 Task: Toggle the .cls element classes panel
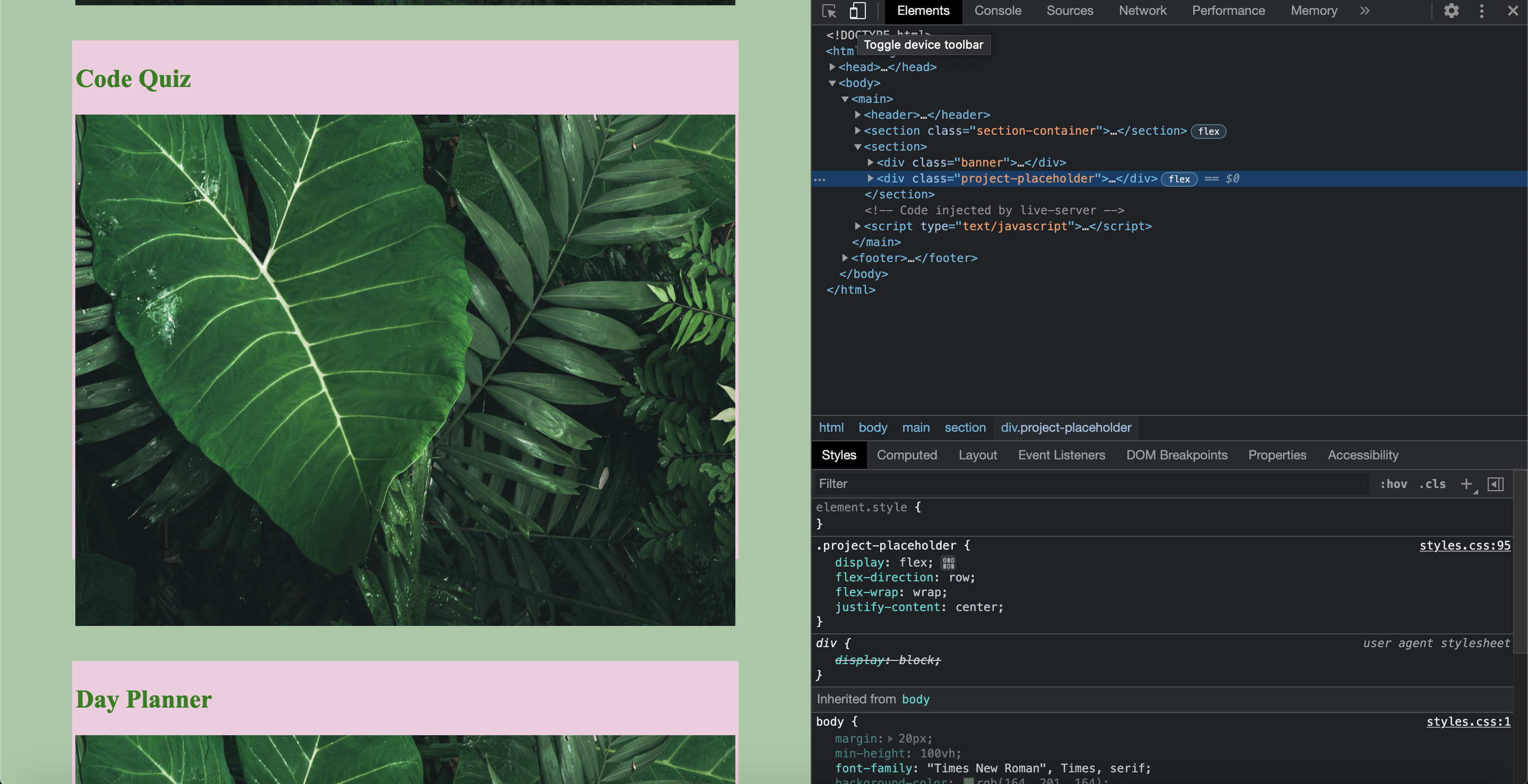[x=1432, y=484]
